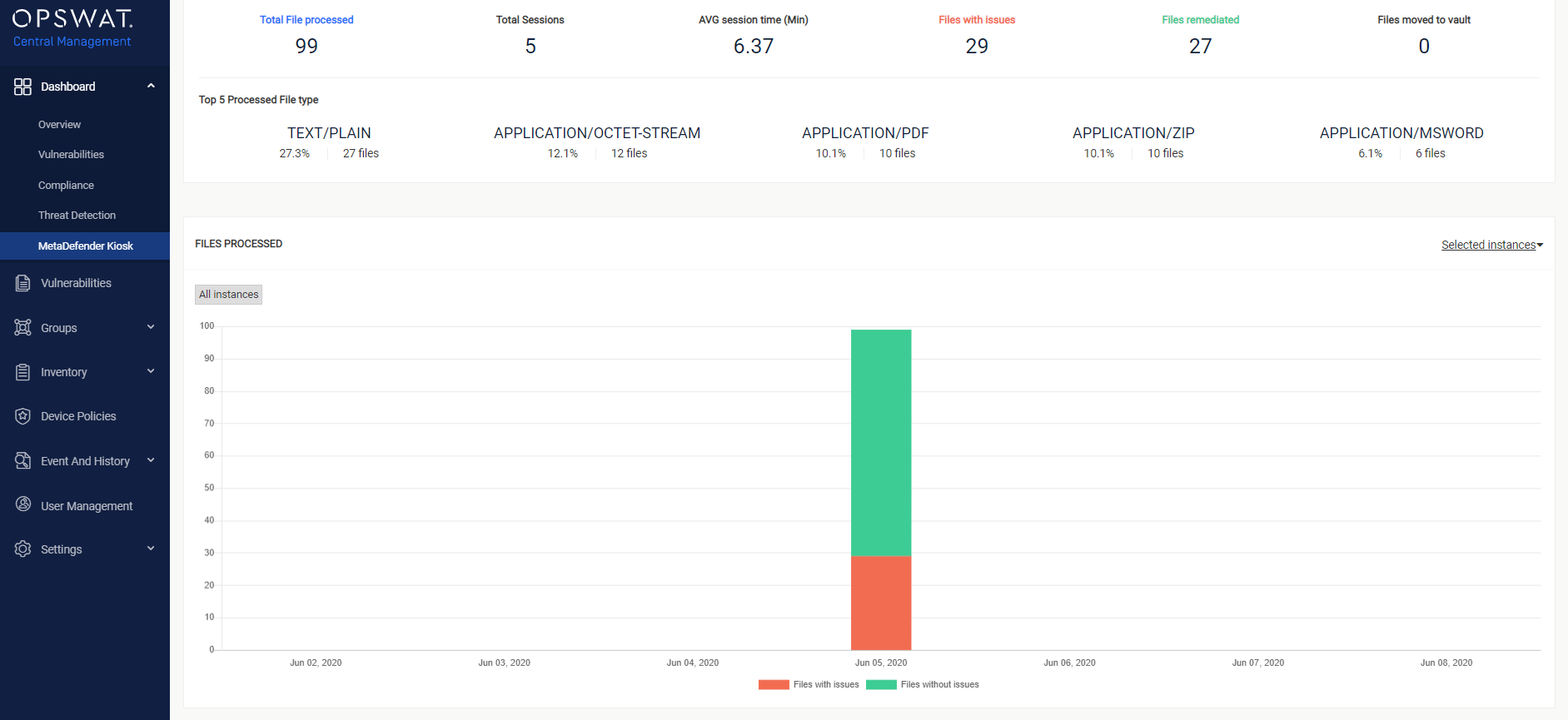Viewport: 1568px width, 720px height.
Task: Click the 6 files count under MSWORD
Action: pyautogui.click(x=1431, y=154)
